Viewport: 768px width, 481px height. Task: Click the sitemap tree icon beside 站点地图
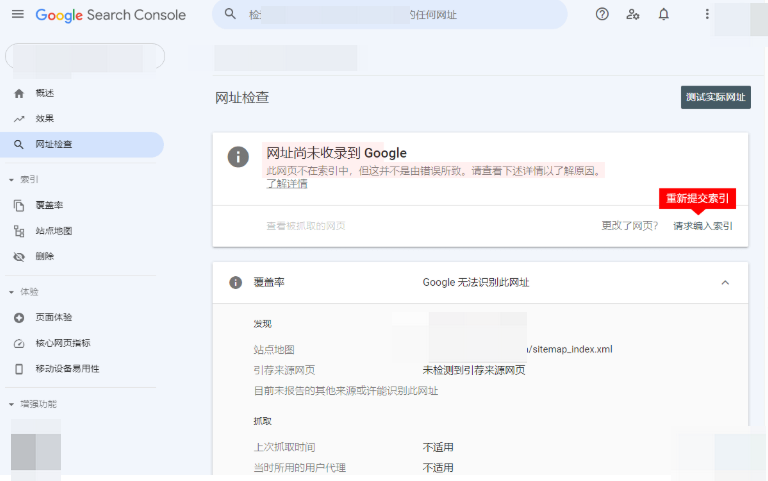(19, 231)
